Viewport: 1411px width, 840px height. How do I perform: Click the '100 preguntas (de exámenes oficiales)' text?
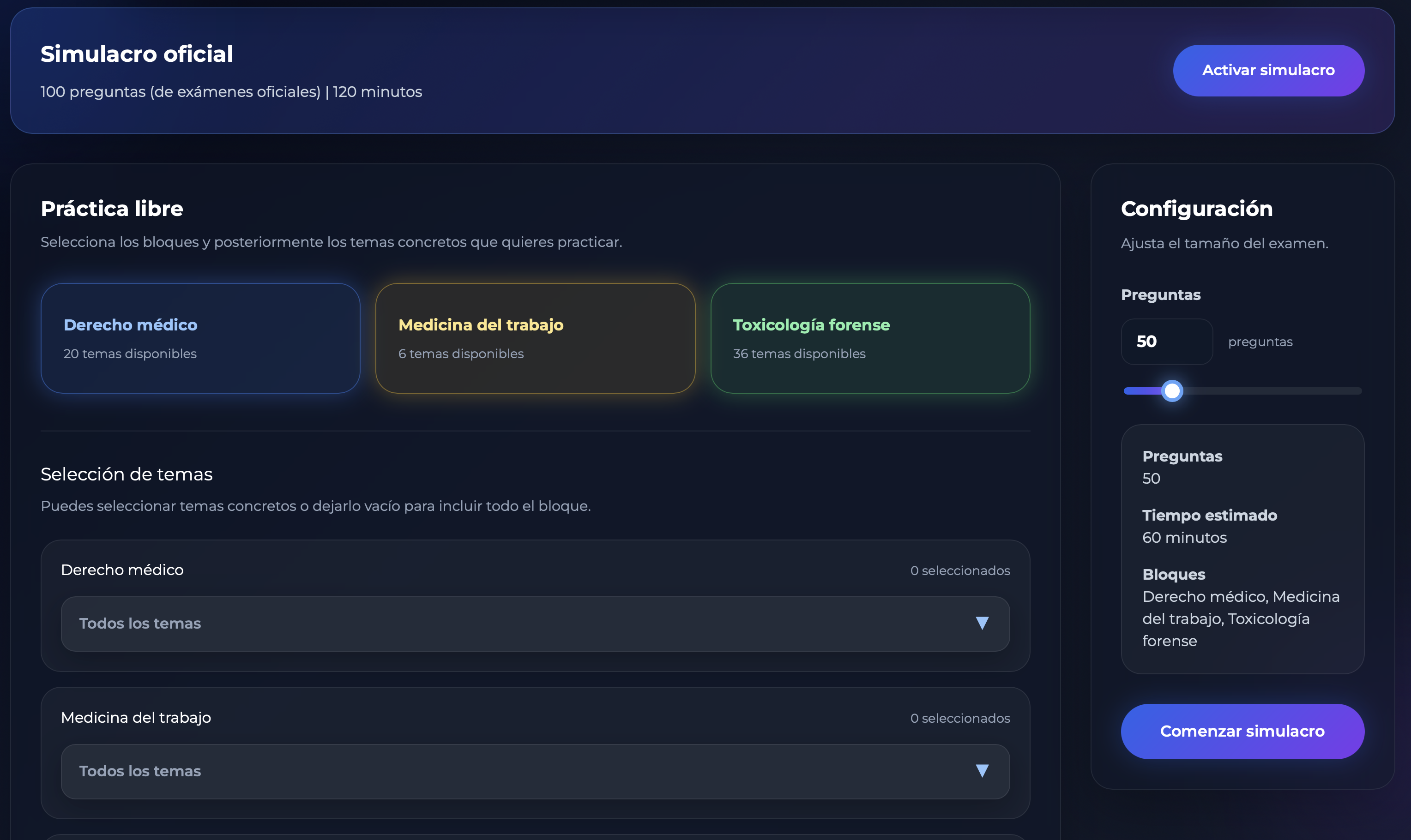click(181, 92)
